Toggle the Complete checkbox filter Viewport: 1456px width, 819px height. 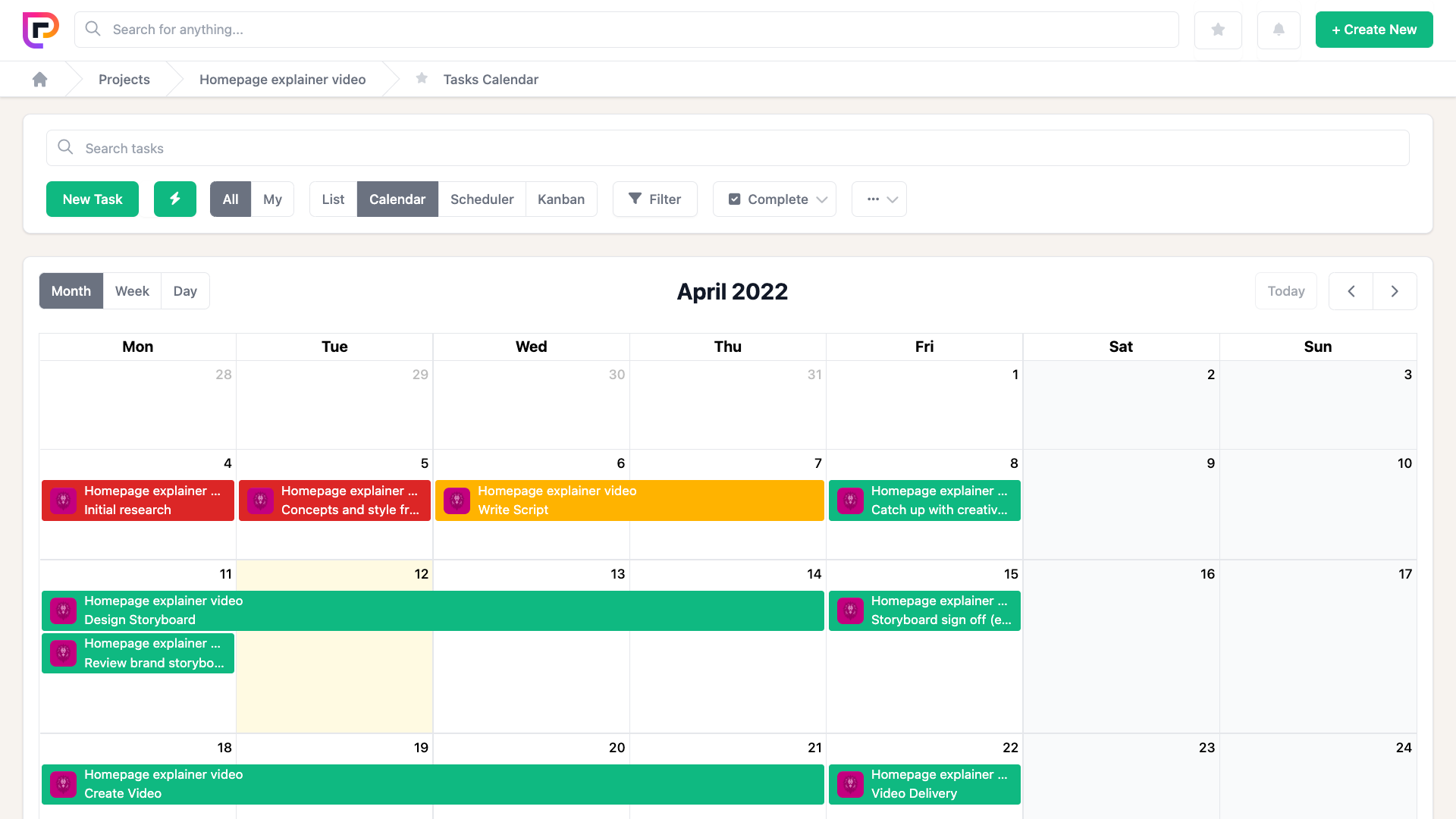[734, 199]
